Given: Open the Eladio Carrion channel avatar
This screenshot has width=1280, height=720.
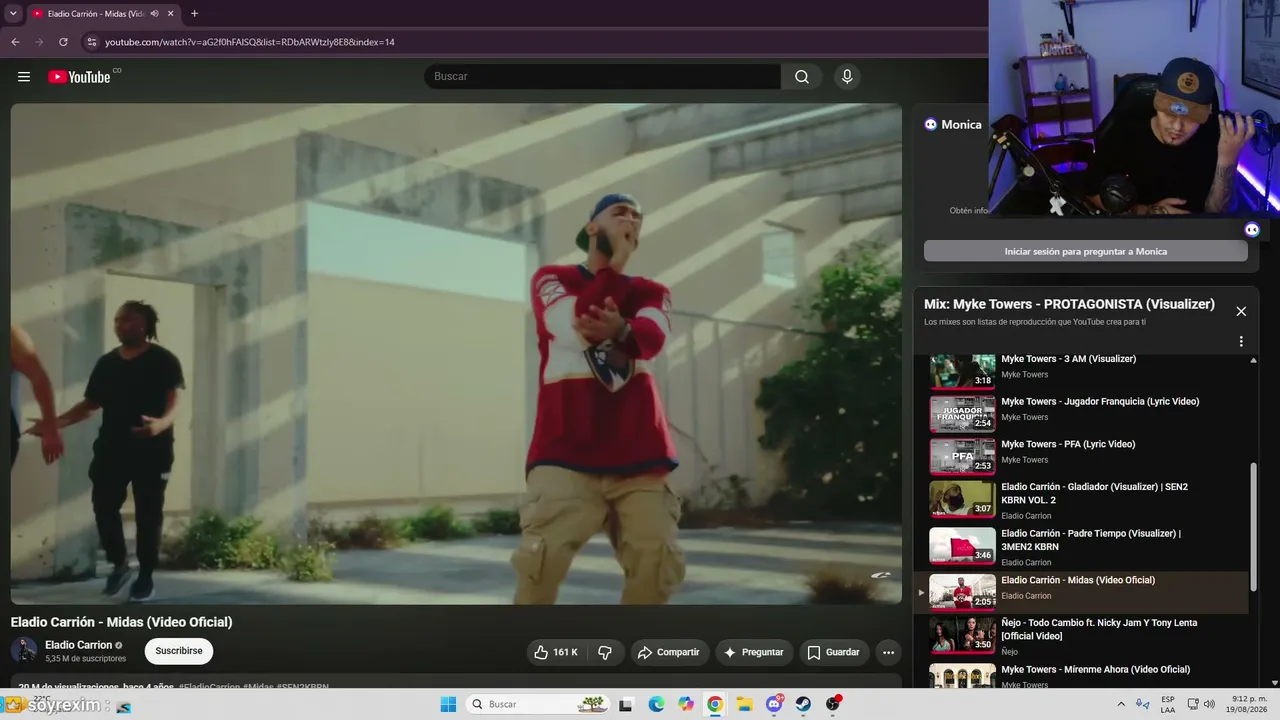Looking at the screenshot, I should coord(24,651).
